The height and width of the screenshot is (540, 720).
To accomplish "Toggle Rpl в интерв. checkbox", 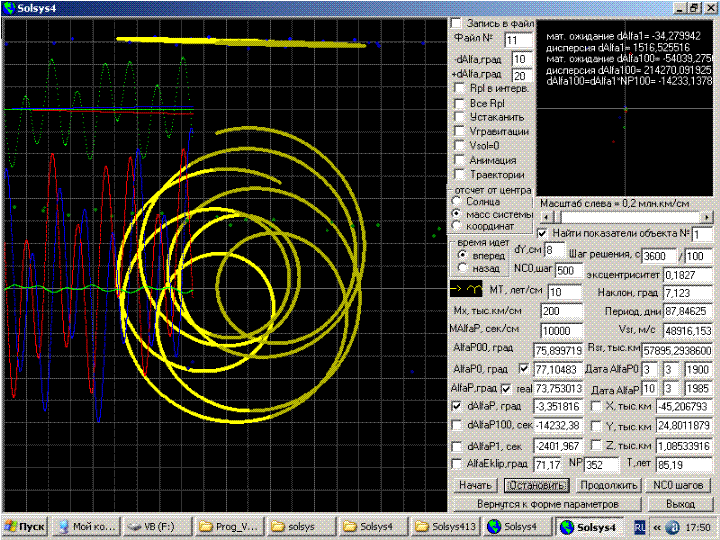I will 459,88.
